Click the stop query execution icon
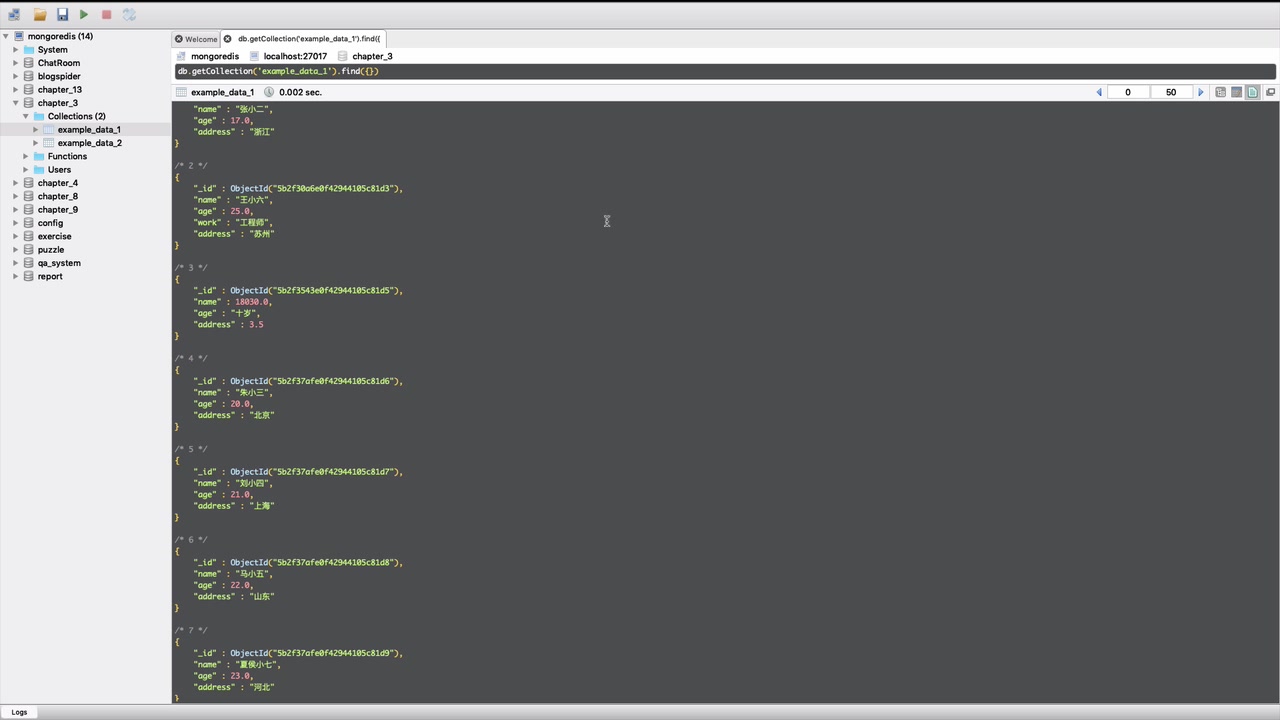The image size is (1280, 720). (106, 14)
